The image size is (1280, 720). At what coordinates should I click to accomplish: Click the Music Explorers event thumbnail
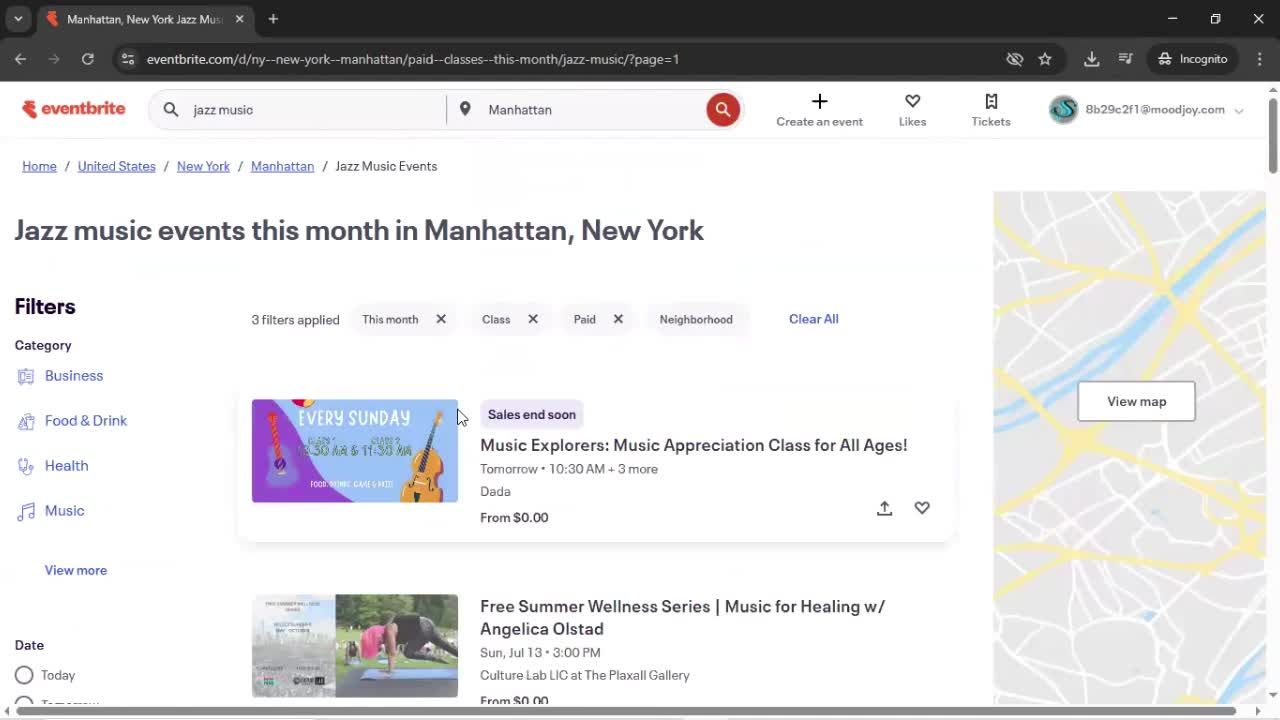point(355,451)
